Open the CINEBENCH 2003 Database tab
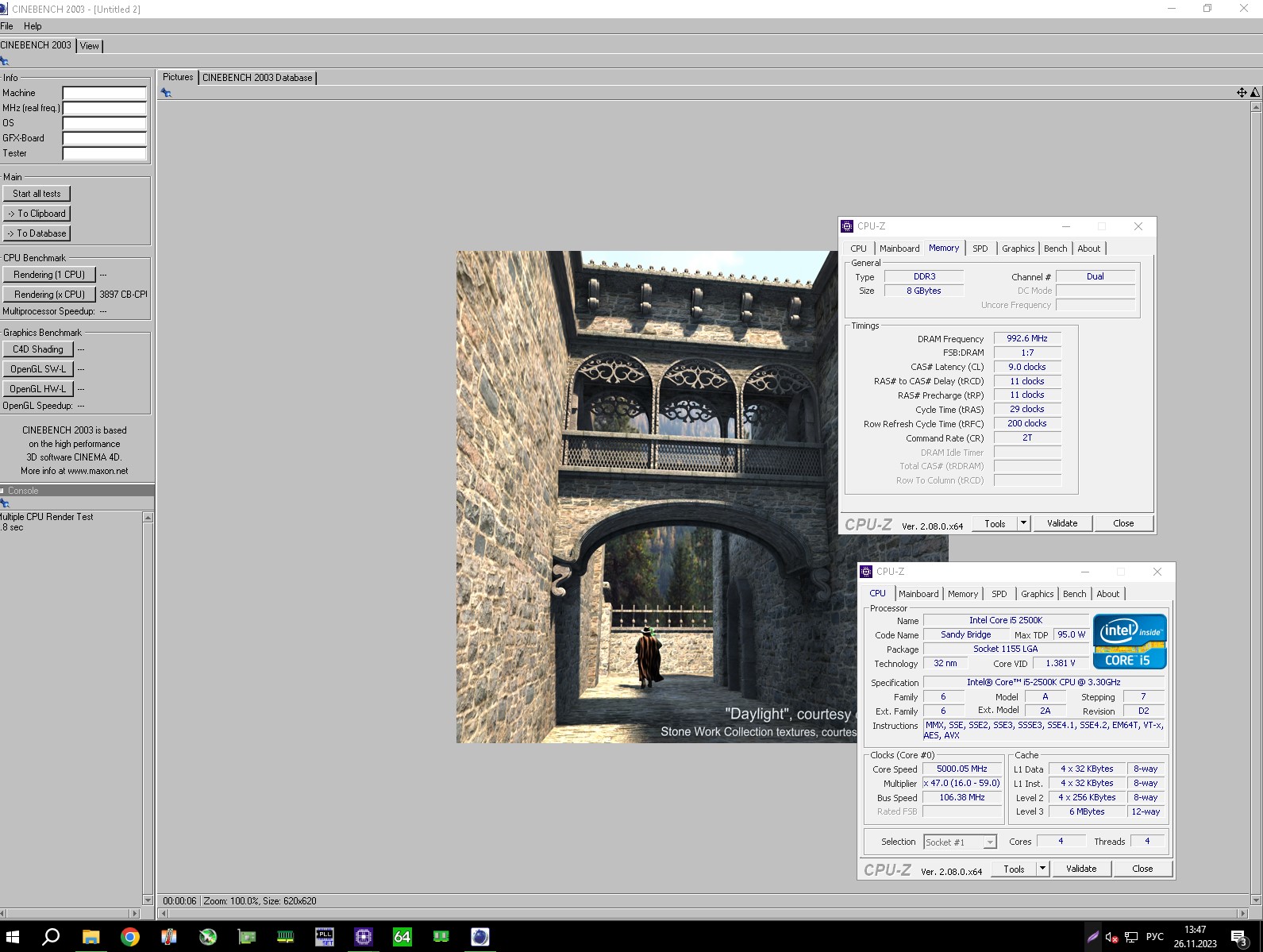This screenshot has width=1263, height=952. coord(257,78)
